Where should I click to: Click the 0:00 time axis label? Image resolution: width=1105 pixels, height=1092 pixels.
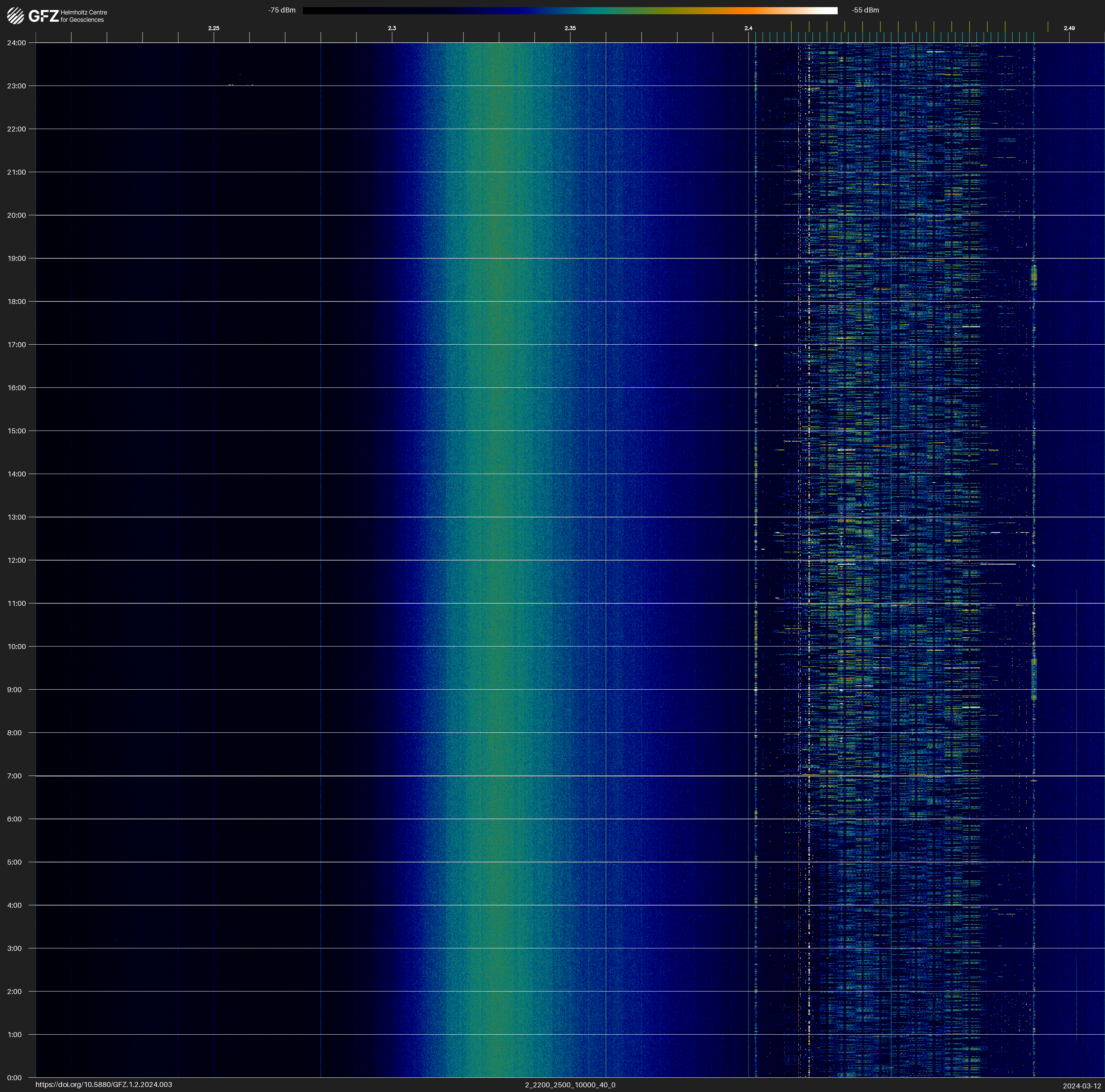pos(14,1078)
